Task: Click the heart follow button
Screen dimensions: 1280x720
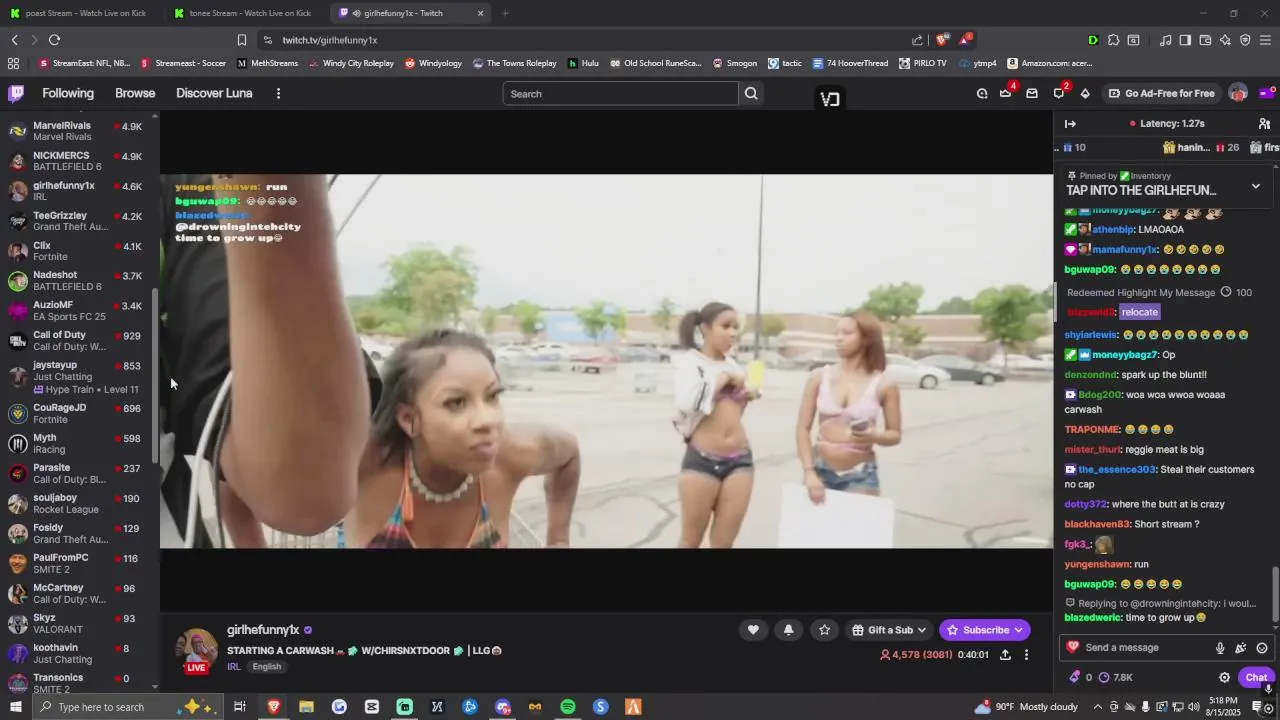Action: click(x=753, y=629)
